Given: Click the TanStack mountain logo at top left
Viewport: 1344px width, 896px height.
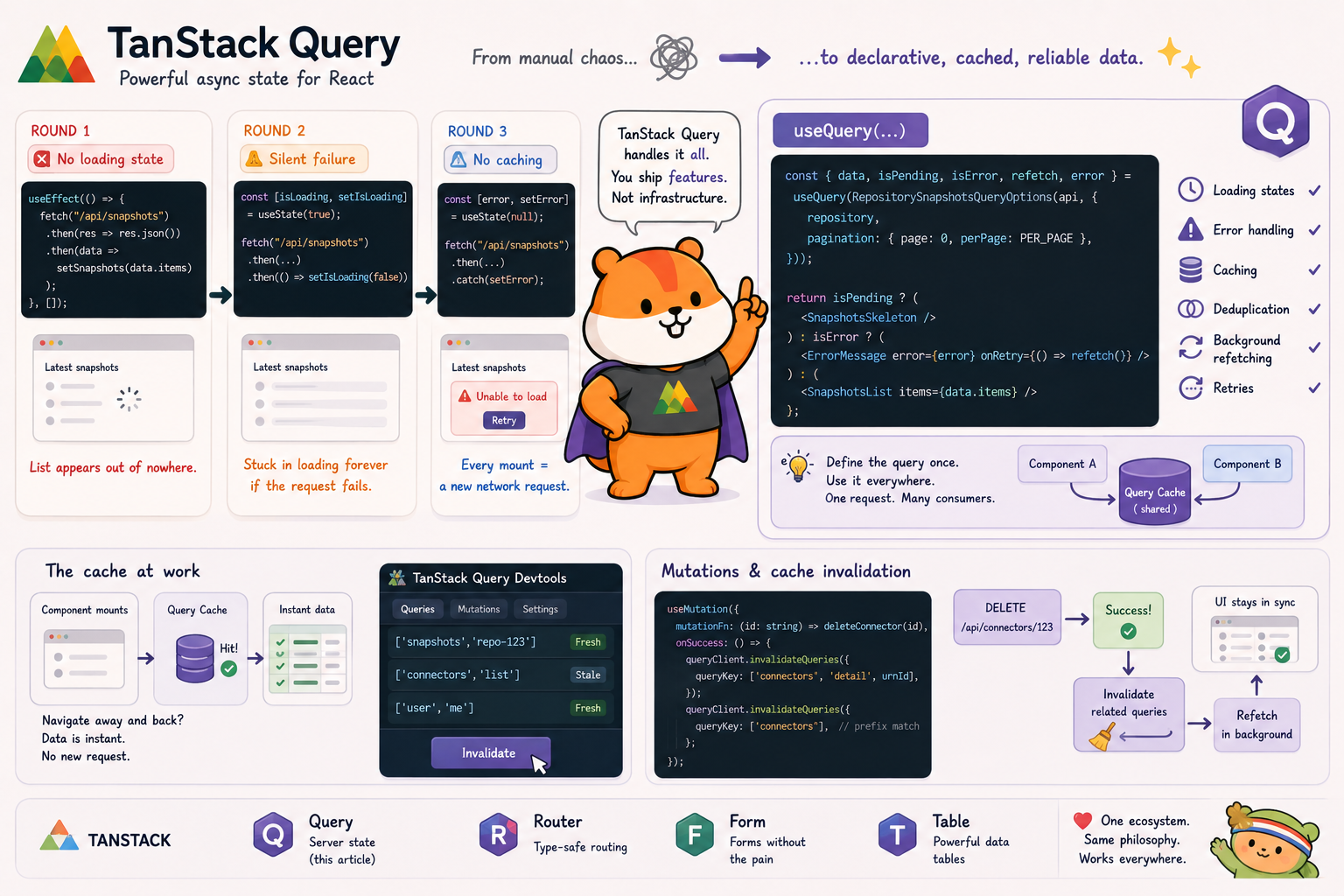Looking at the screenshot, I should 57,54.
